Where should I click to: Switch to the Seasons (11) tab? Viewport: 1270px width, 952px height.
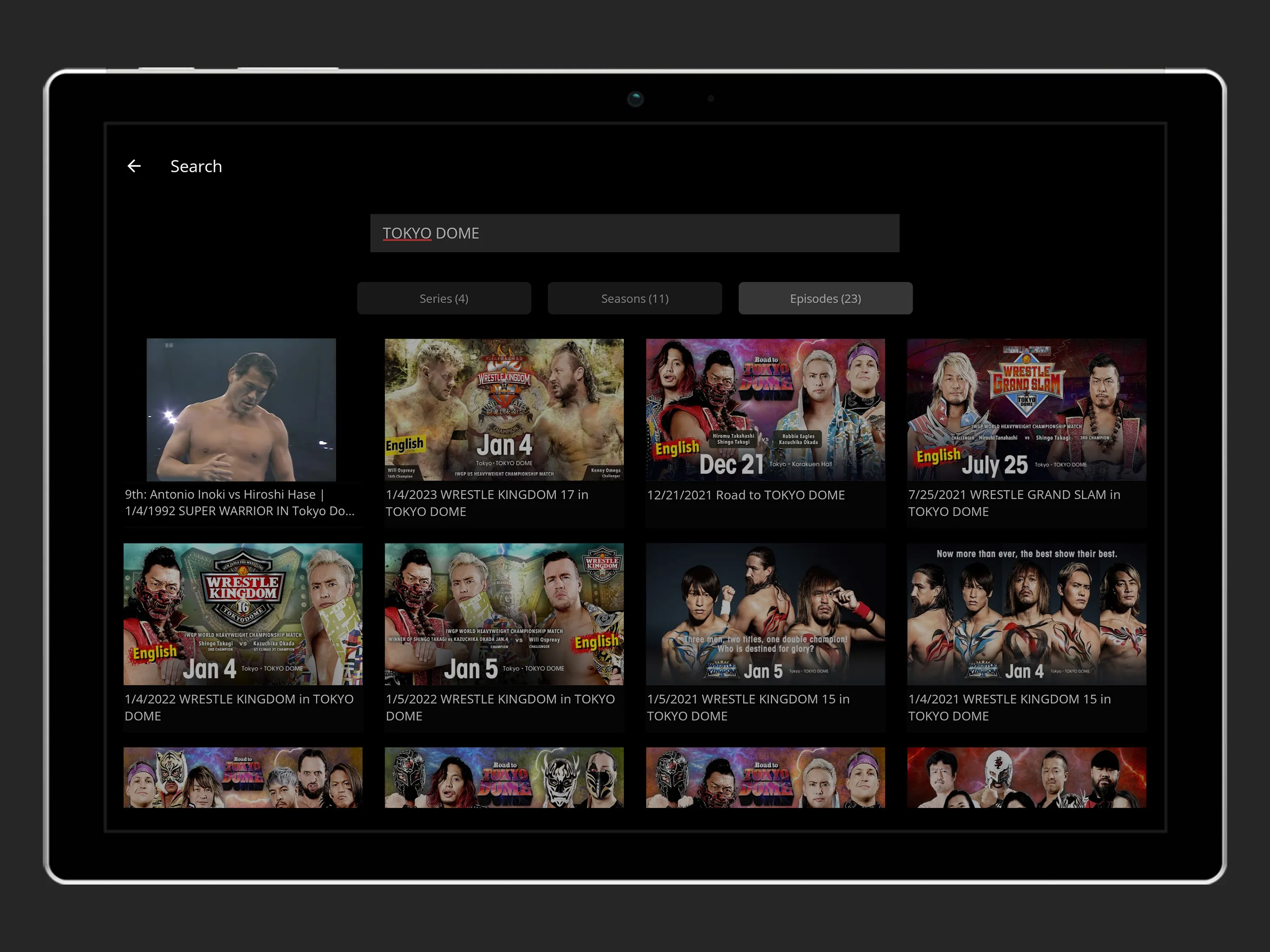pyautogui.click(x=635, y=298)
